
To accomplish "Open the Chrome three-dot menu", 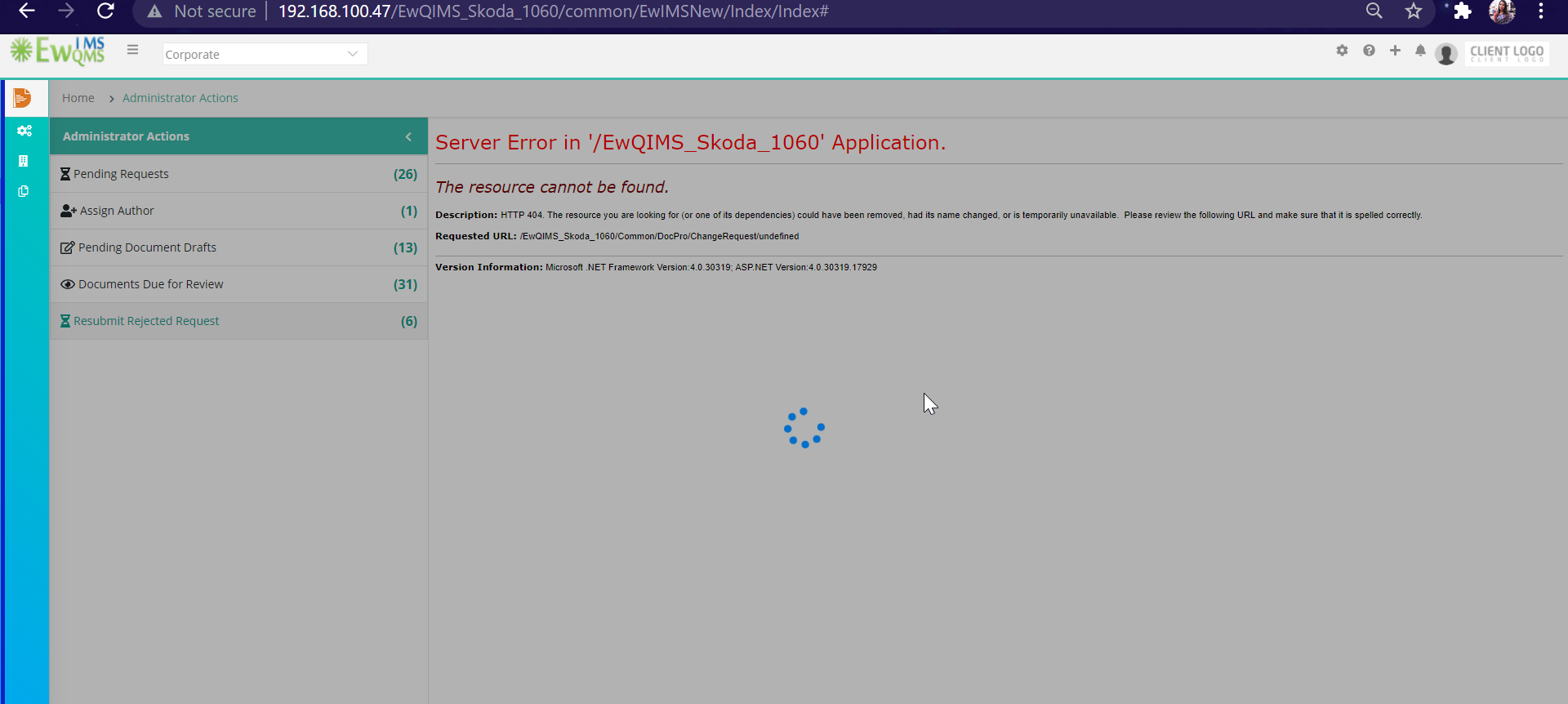I will click(1541, 11).
